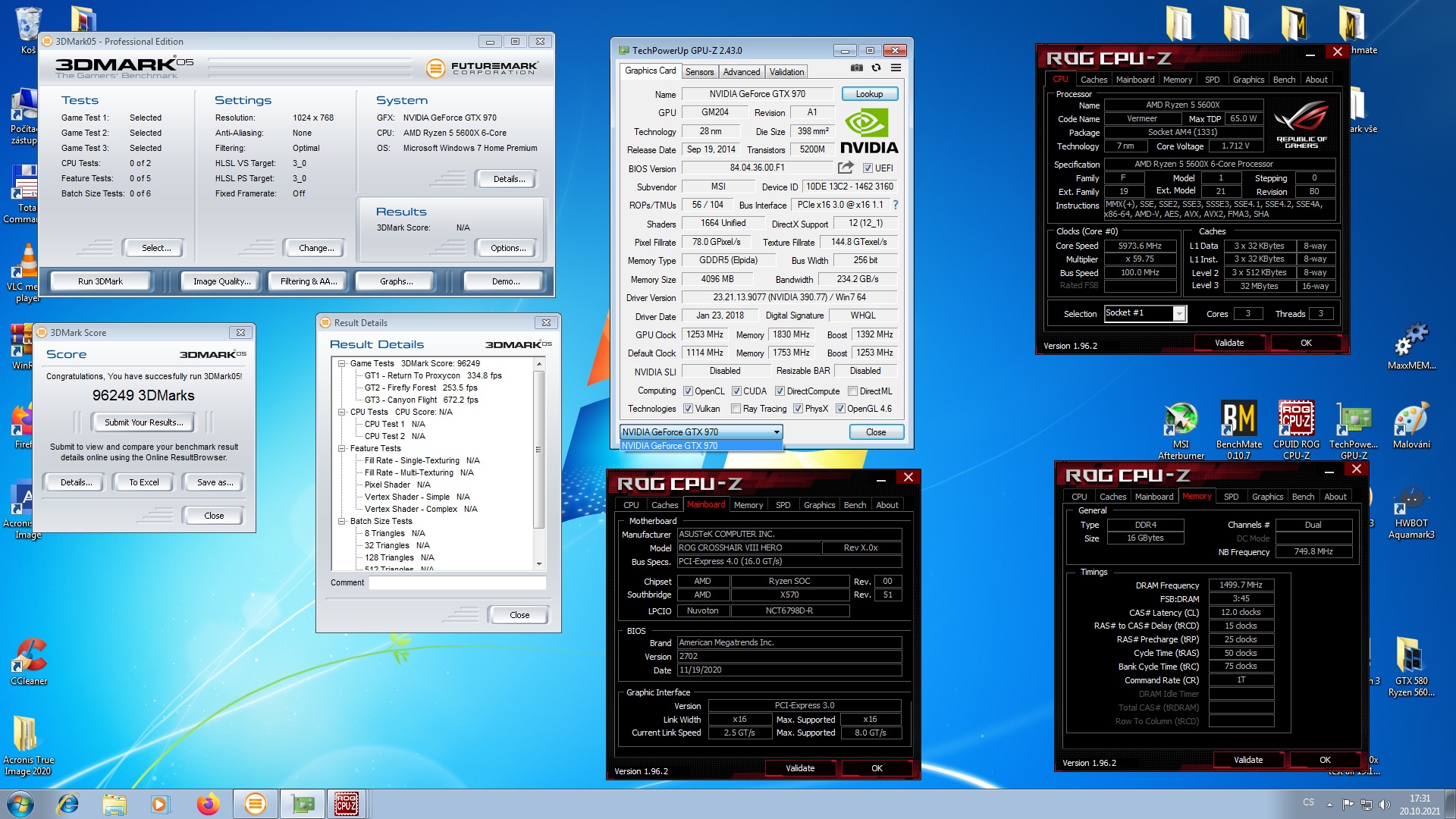Click Image Quality button in 3DMark05

tap(221, 281)
